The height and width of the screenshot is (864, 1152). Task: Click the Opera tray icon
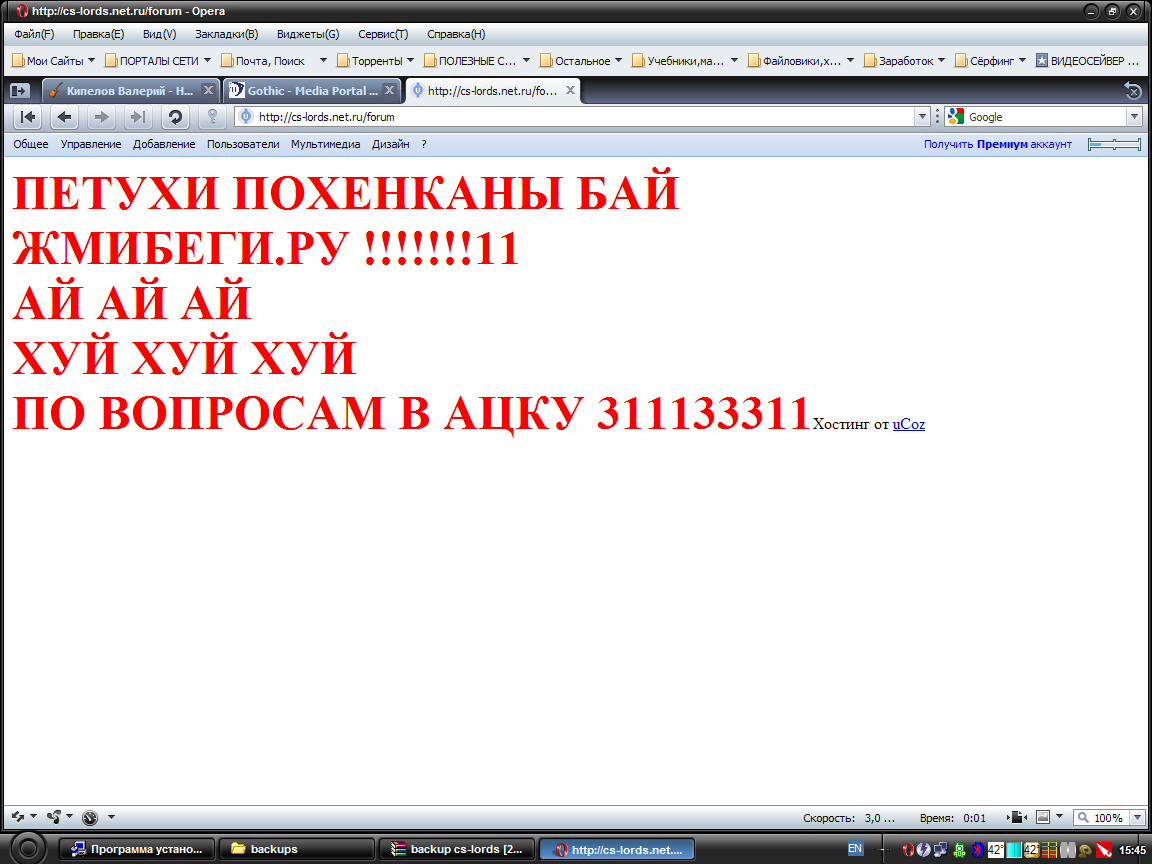coord(908,850)
